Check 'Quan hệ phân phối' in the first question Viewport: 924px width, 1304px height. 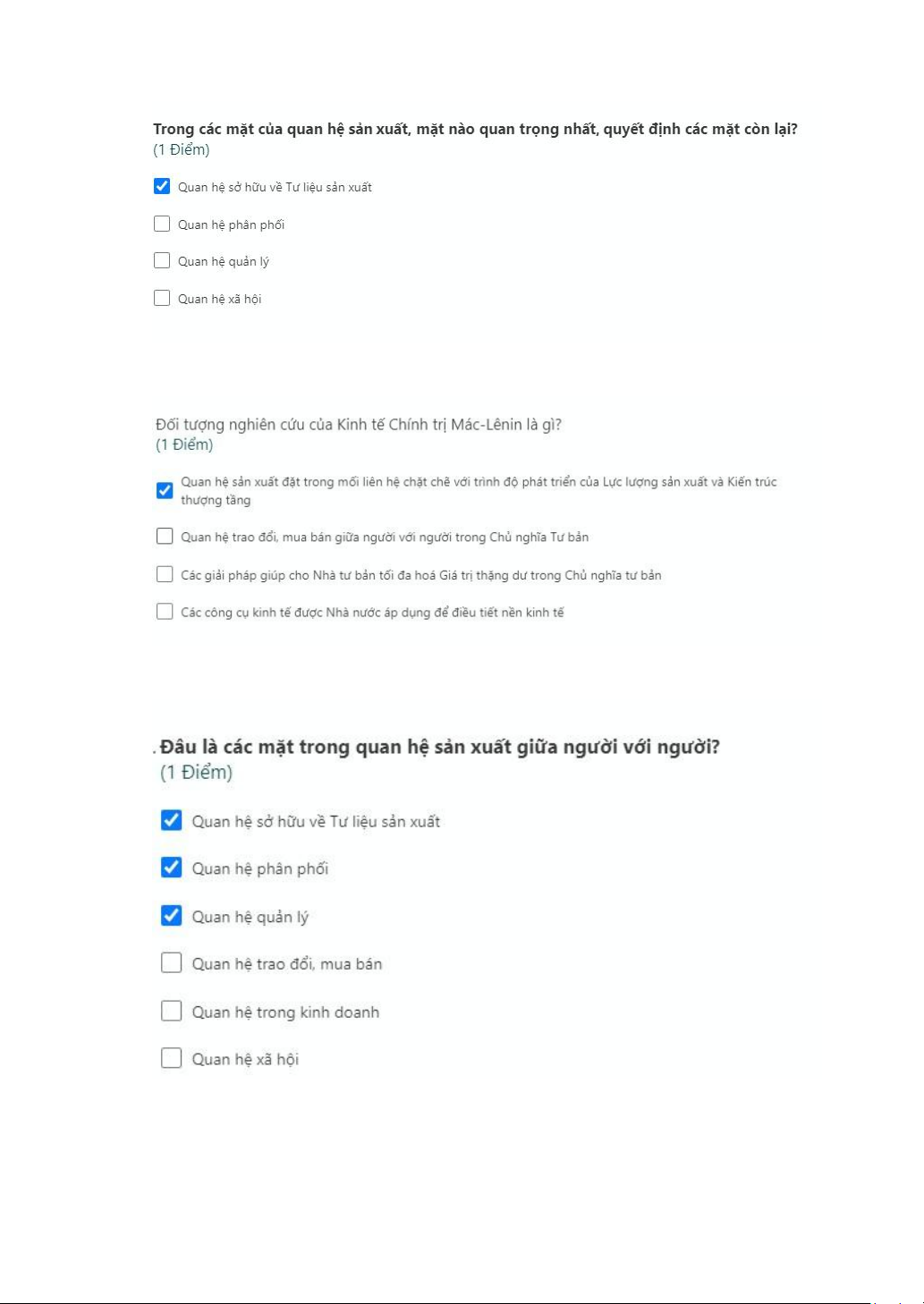pyautogui.click(x=162, y=224)
